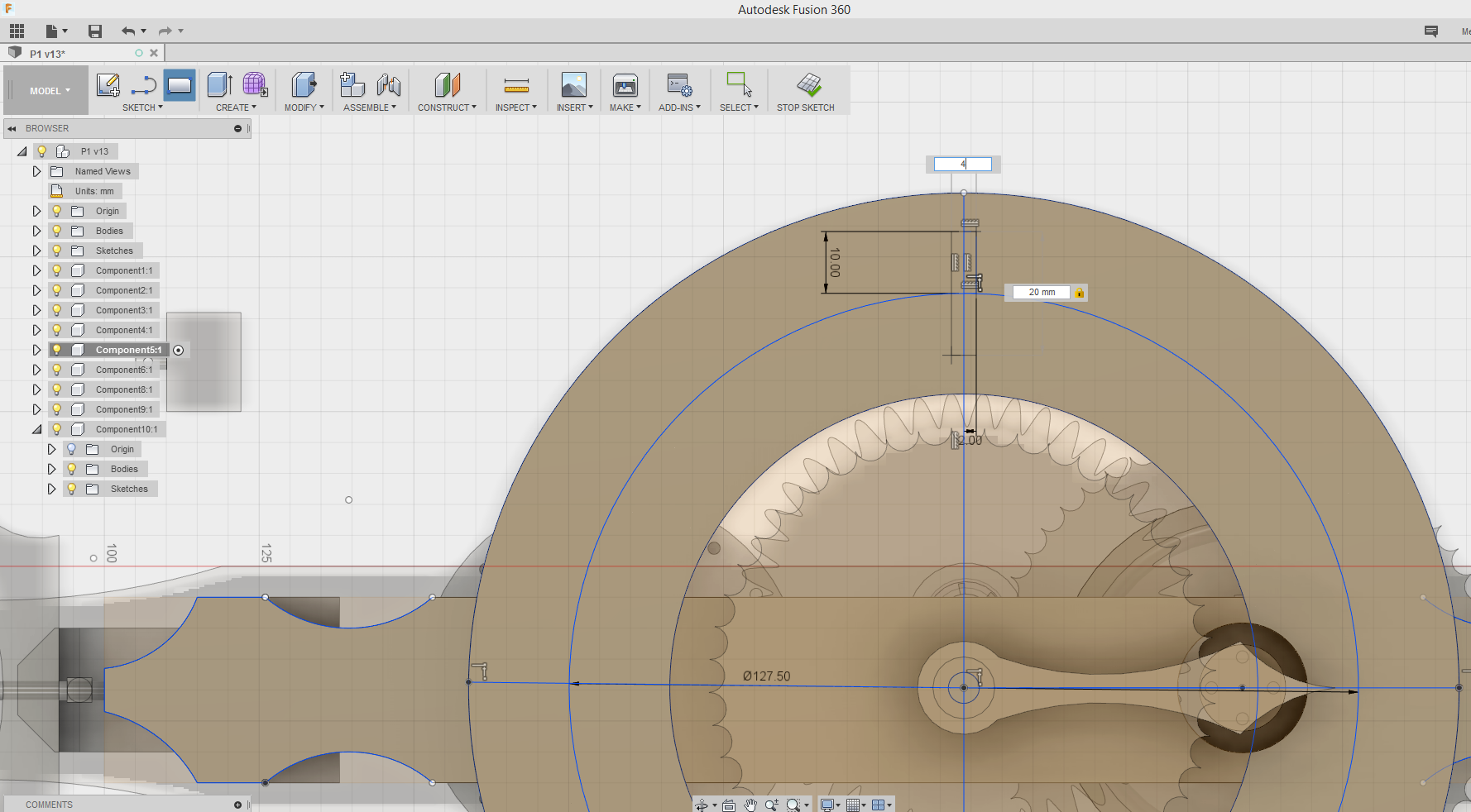
Task: Click the Units: mm entry
Action: [x=93, y=191]
